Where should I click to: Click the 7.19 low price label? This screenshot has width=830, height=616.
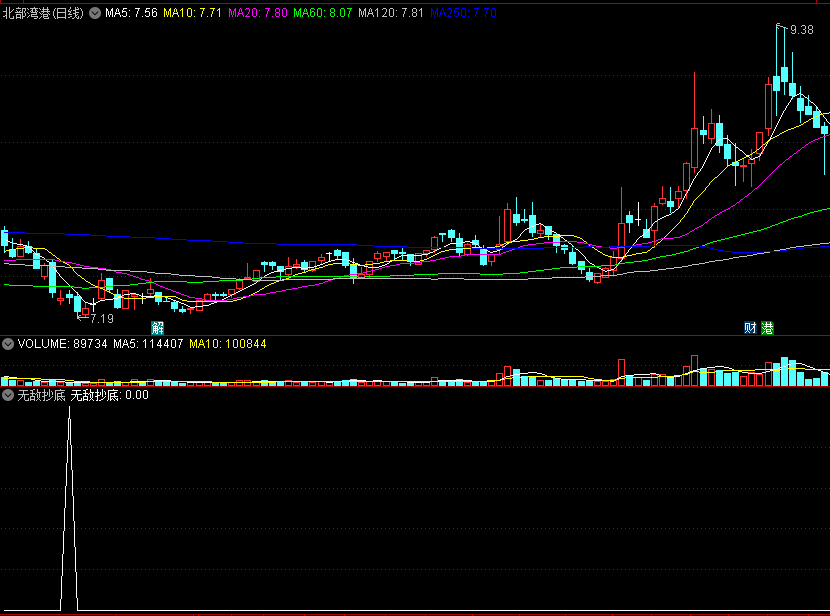(x=102, y=319)
